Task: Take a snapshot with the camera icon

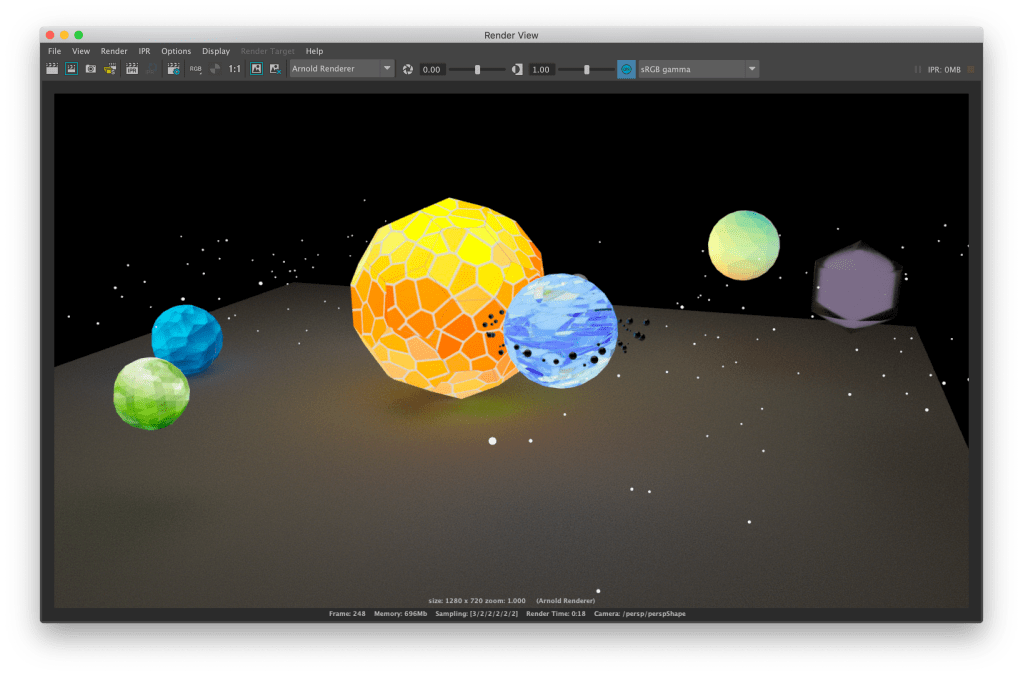Action: point(90,69)
